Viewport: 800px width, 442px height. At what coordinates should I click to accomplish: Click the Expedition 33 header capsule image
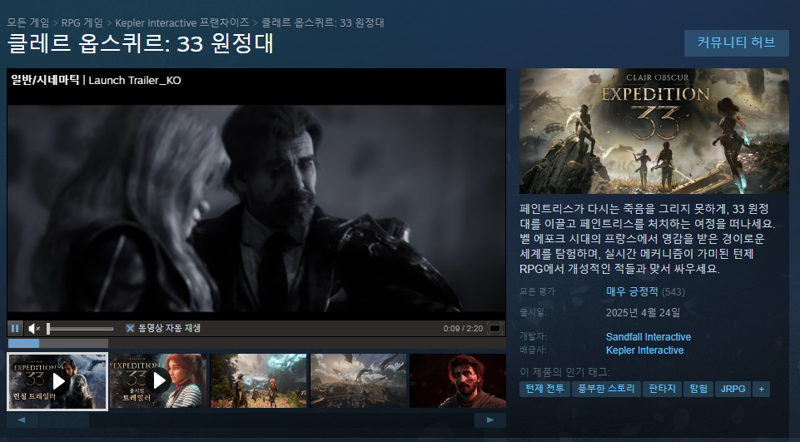click(654, 131)
